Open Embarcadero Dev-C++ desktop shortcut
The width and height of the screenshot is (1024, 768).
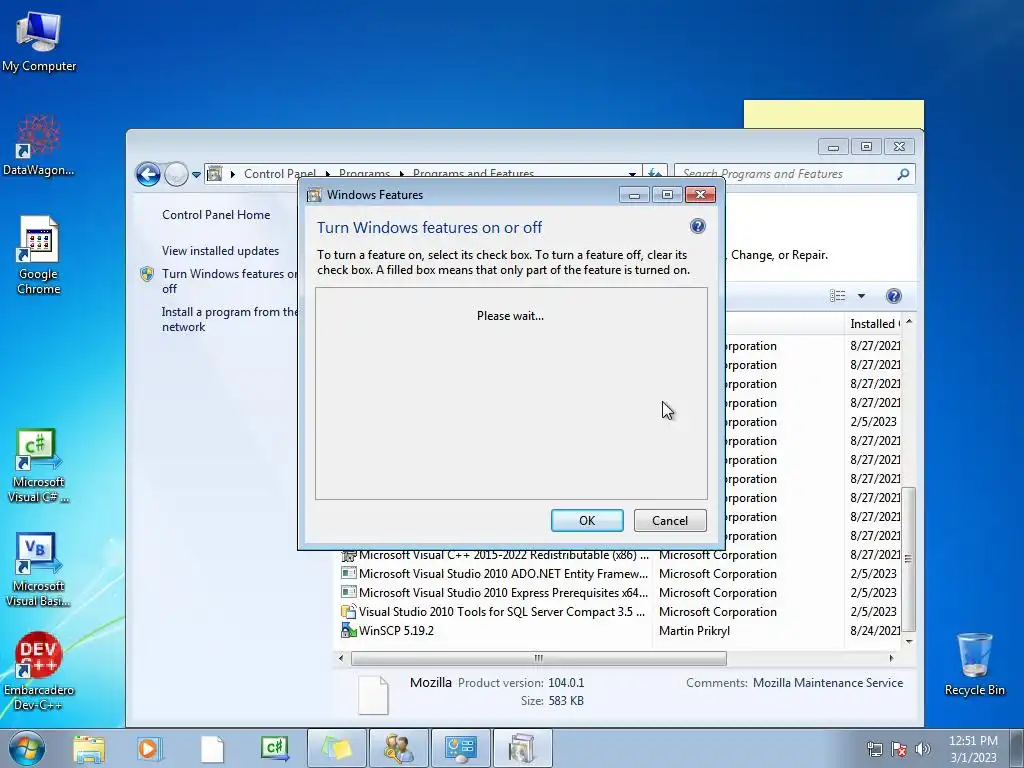pos(39,671)
